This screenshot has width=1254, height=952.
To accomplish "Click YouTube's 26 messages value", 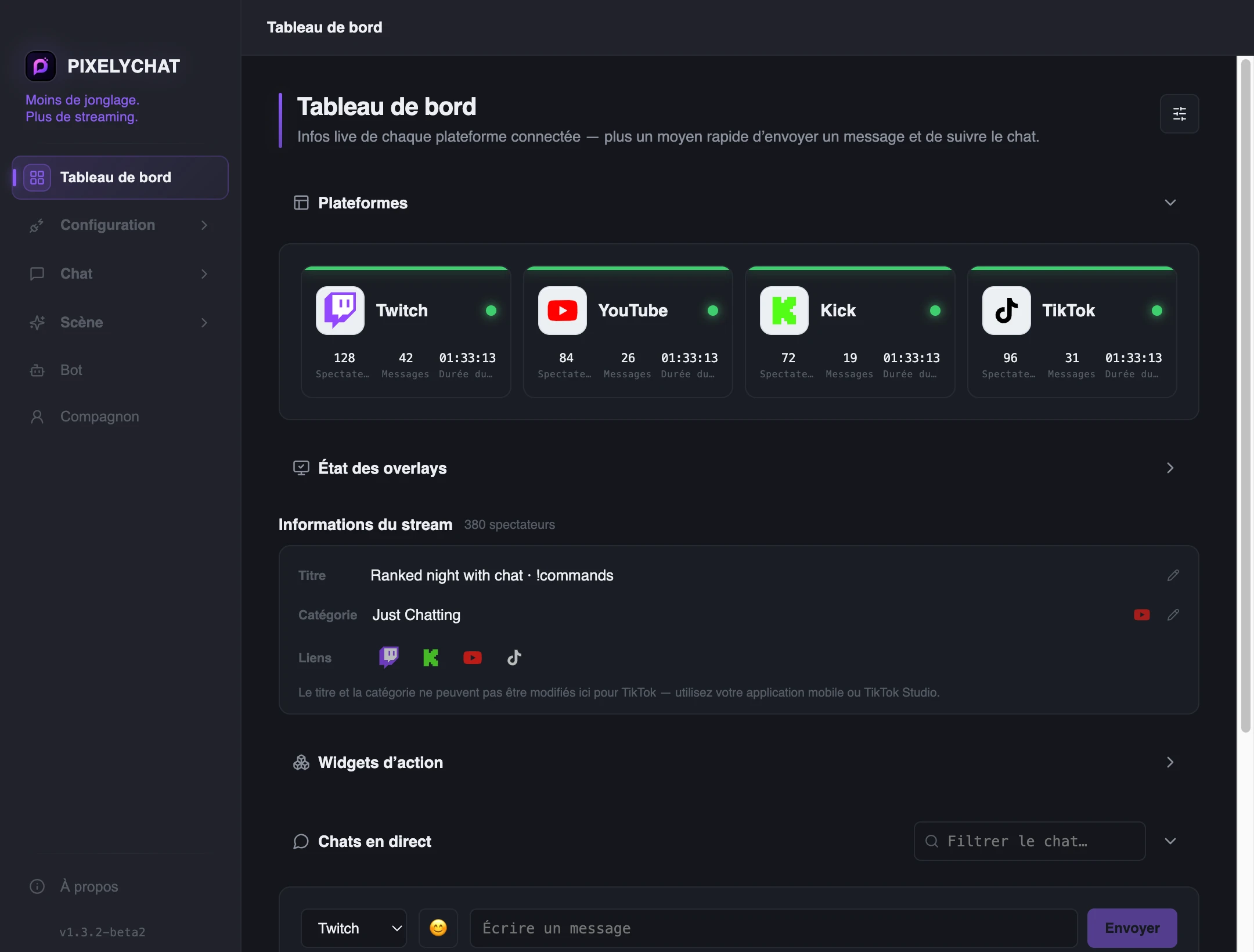I will [x=628, y=358].
